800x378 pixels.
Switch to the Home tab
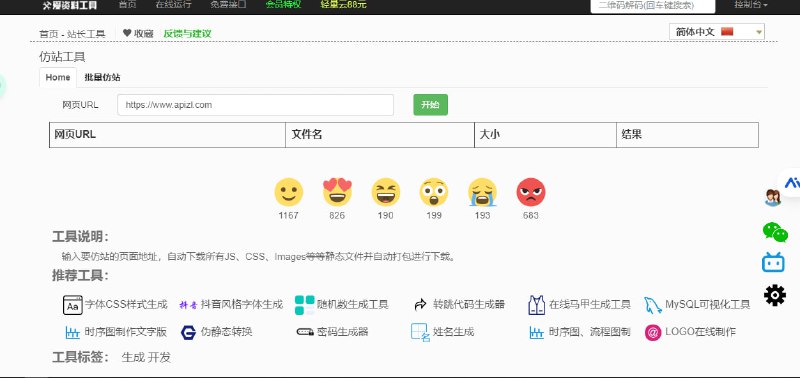[x=58, y=78]
